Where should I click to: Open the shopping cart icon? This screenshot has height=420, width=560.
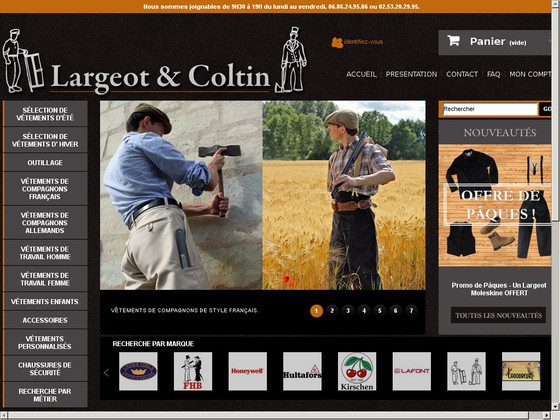tap(453, 41)
